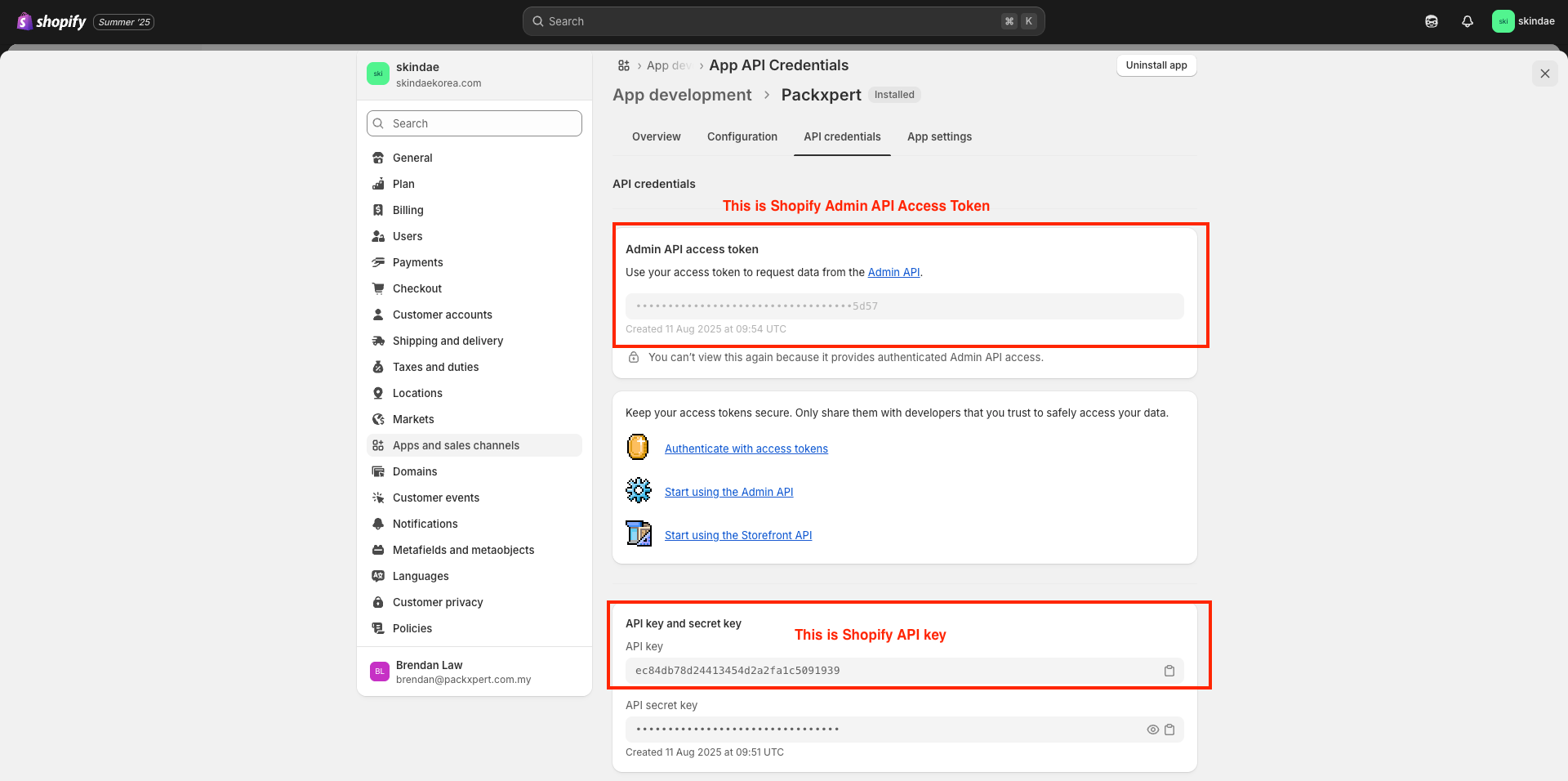Screen dimensions: 1568x781
Task: Open the Admin API link
Action: pos(893,273)
